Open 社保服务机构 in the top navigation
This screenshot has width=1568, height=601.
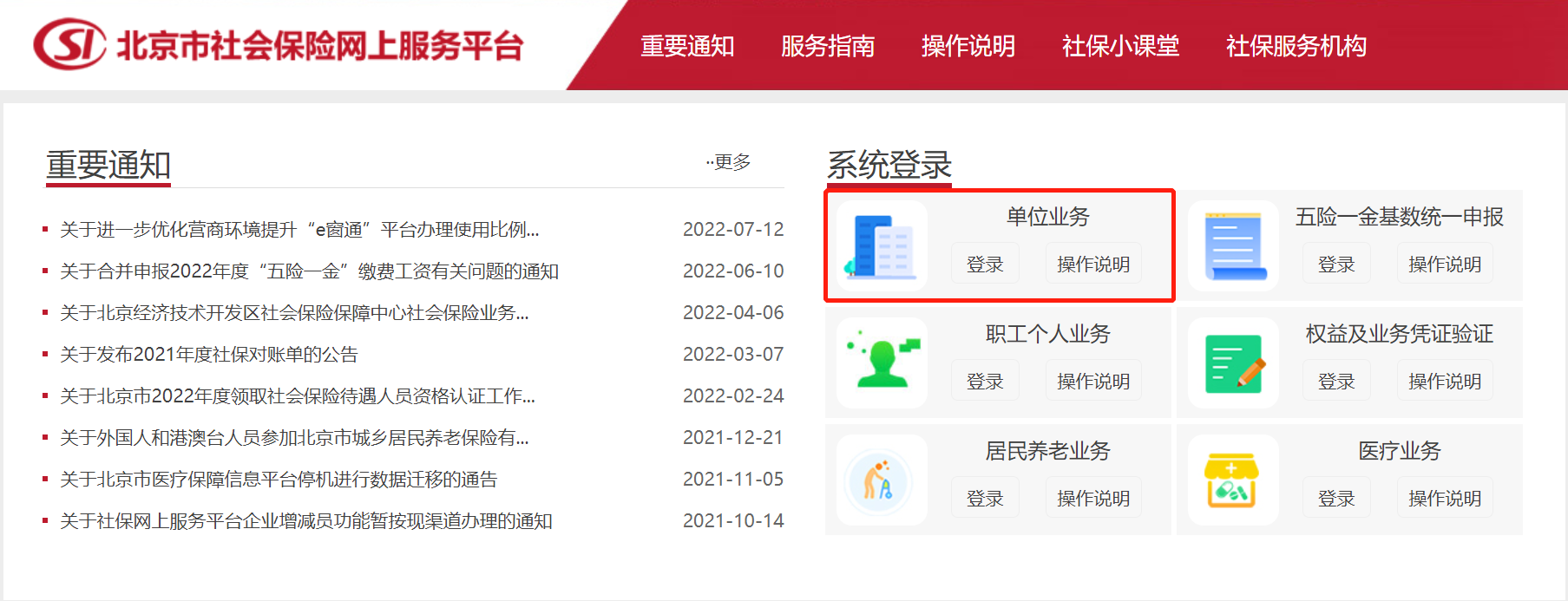[1296, 46]
